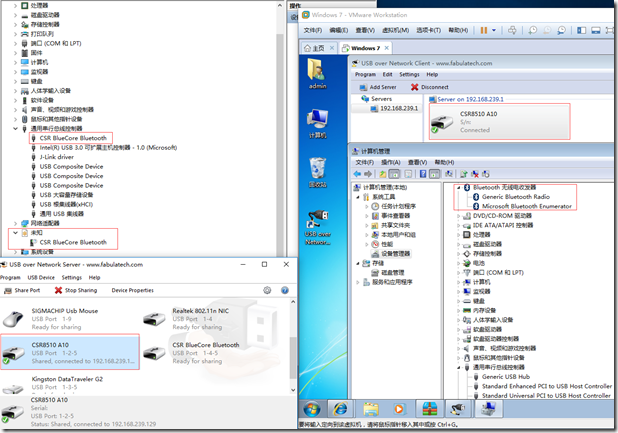
Task: Collapse the unknown devices node in Device Manager
Action: tap(15, 232)
